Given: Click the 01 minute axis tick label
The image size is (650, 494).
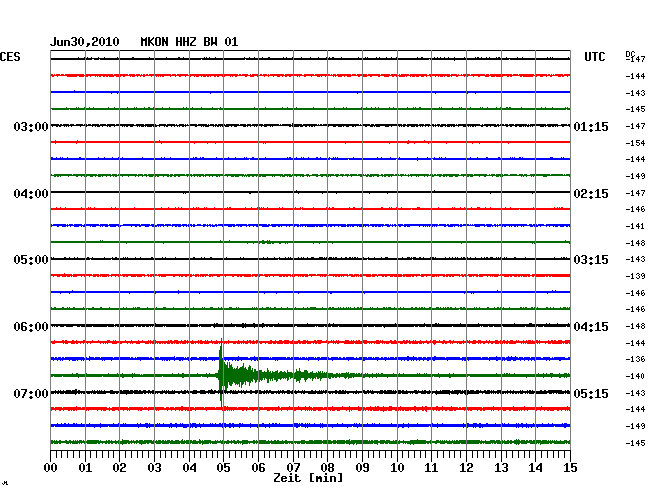Looking at the screenshot, I should click(85, 467).
